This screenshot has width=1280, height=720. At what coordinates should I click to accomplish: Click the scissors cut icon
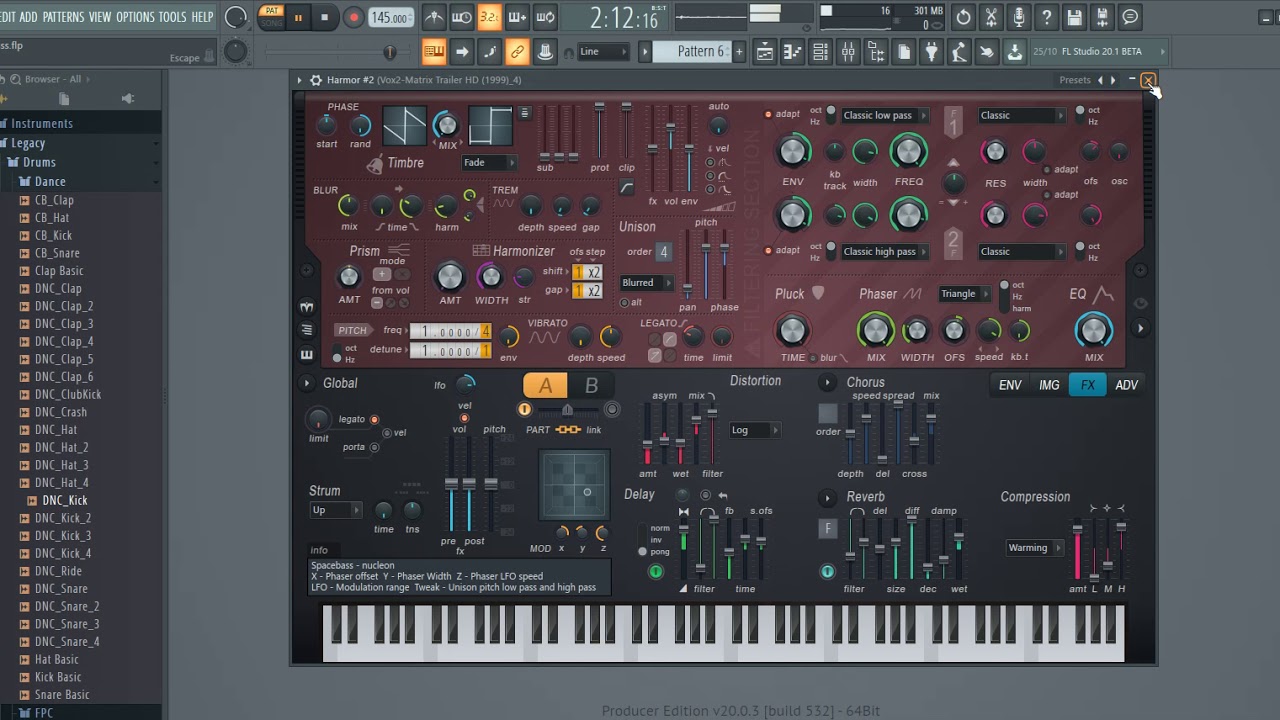[x=991, y=17]
